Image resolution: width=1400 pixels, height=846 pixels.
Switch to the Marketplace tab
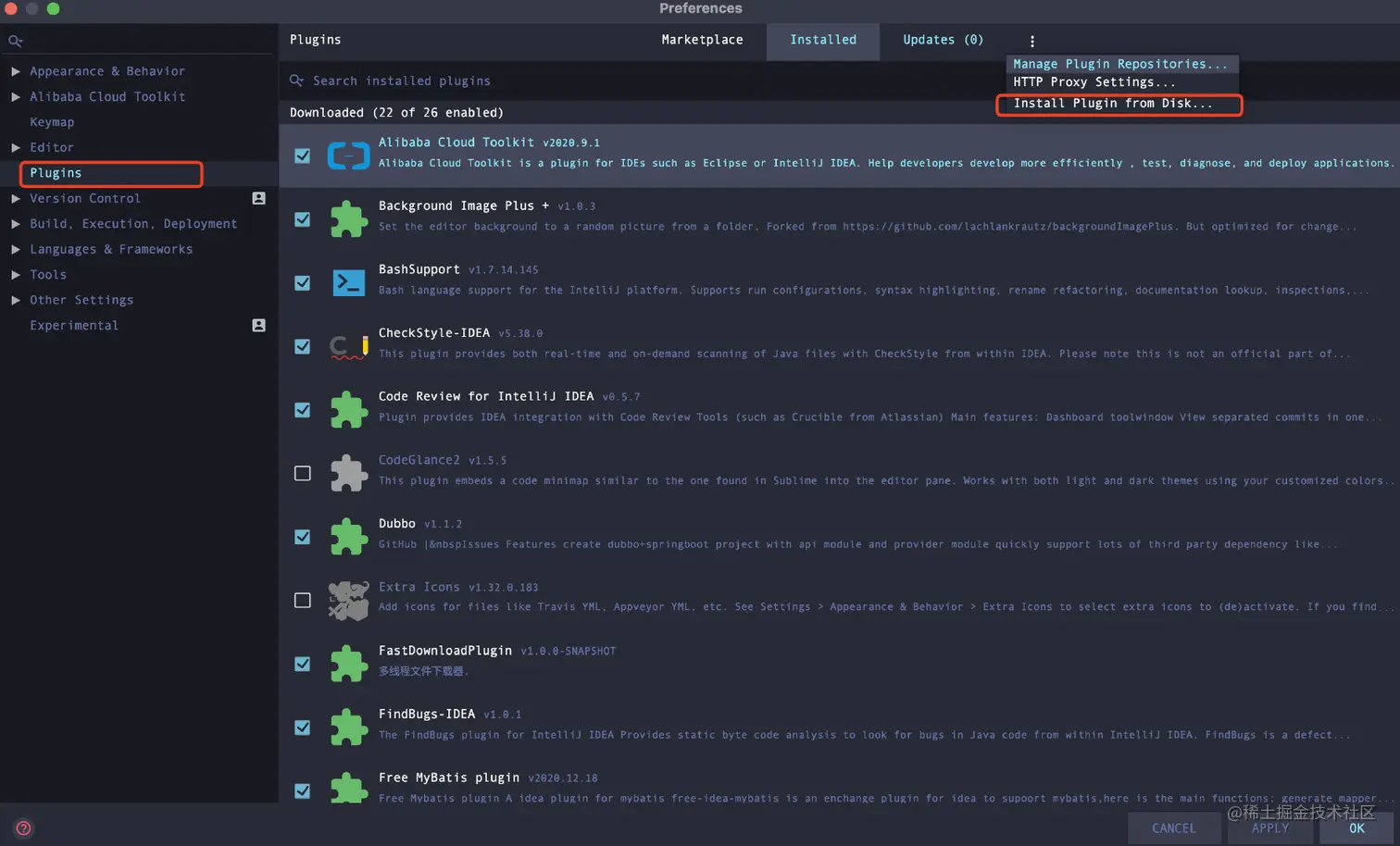(702, 40)
